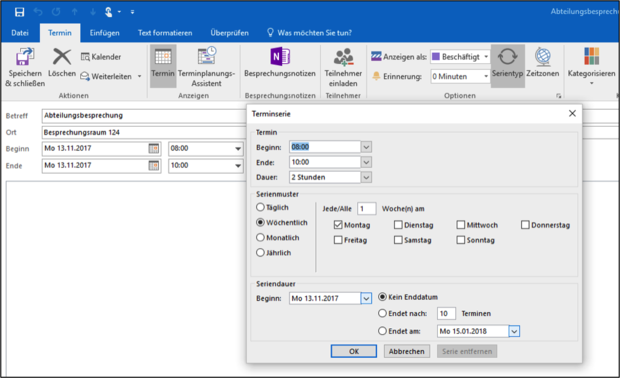This screenshot has height=378, width=620.
Task: Click Speichern & schließen
Action: [25, 67]
